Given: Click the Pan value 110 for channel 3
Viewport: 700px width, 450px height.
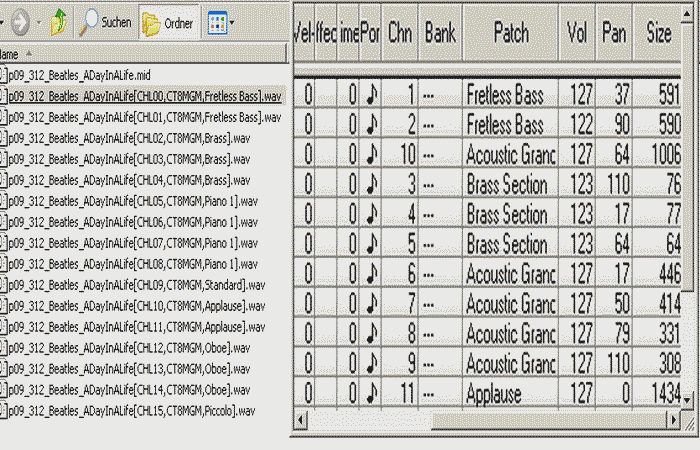Looking at the screenshot, I should pyautogui.click(x=614, y=185).
